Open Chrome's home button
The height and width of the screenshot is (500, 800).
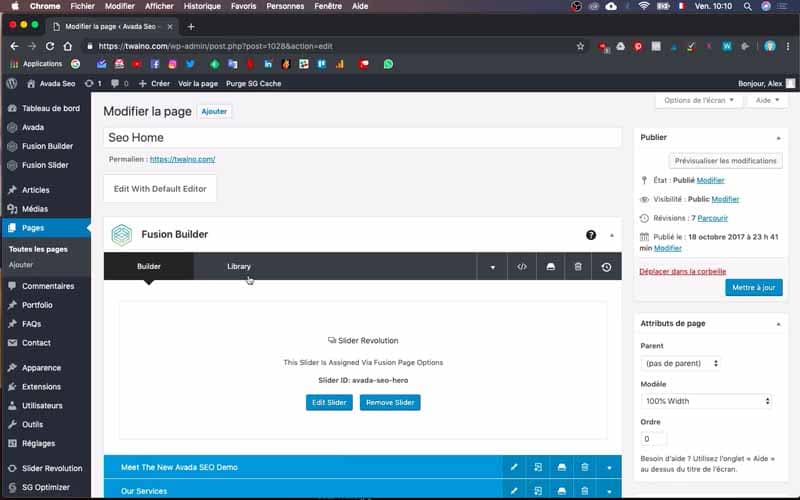coord(67,46)
